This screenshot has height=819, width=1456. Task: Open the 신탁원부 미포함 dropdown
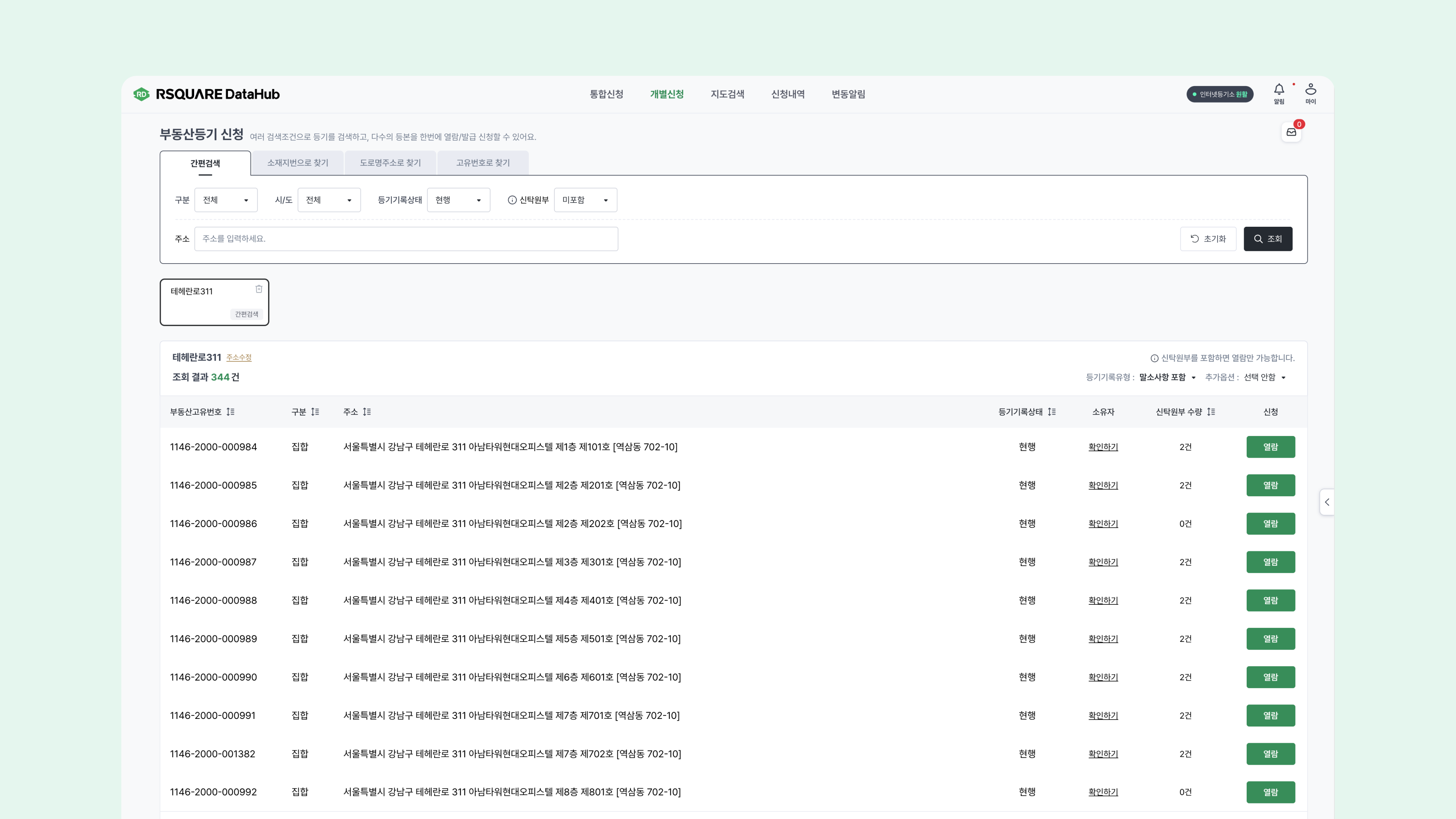coord(585,200)
